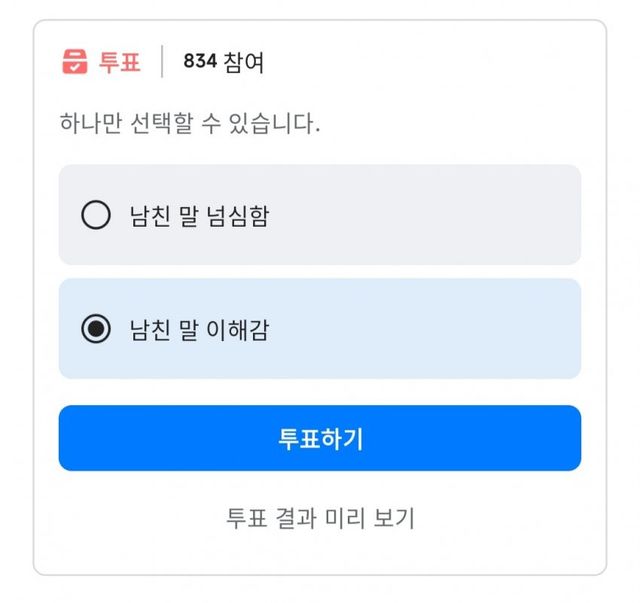Click the filled radio circle for 남친 말 이해감
The height and width of the screenshot is (603, 640).
pyautogui.click(x=96, y=329)
